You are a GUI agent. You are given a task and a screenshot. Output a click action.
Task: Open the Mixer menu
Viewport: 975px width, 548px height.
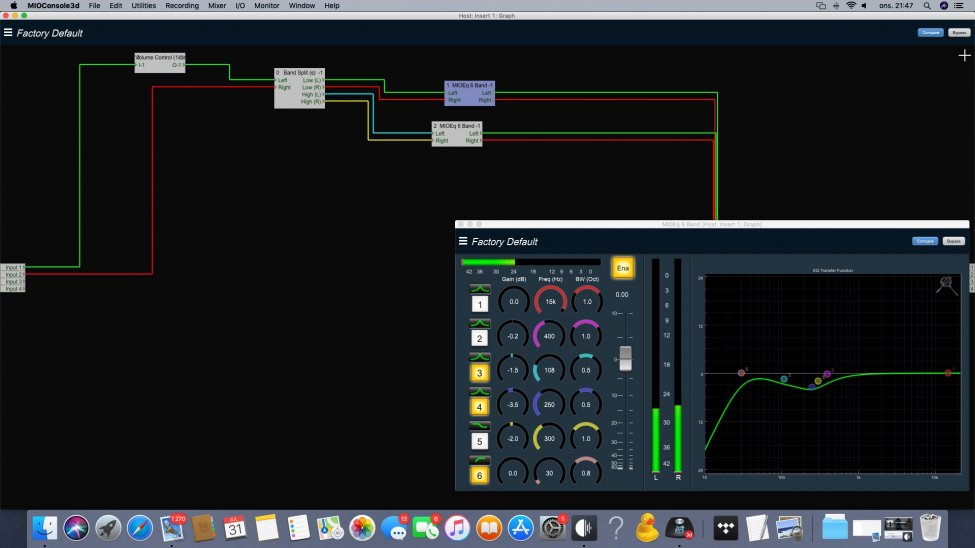click(217, 6)
